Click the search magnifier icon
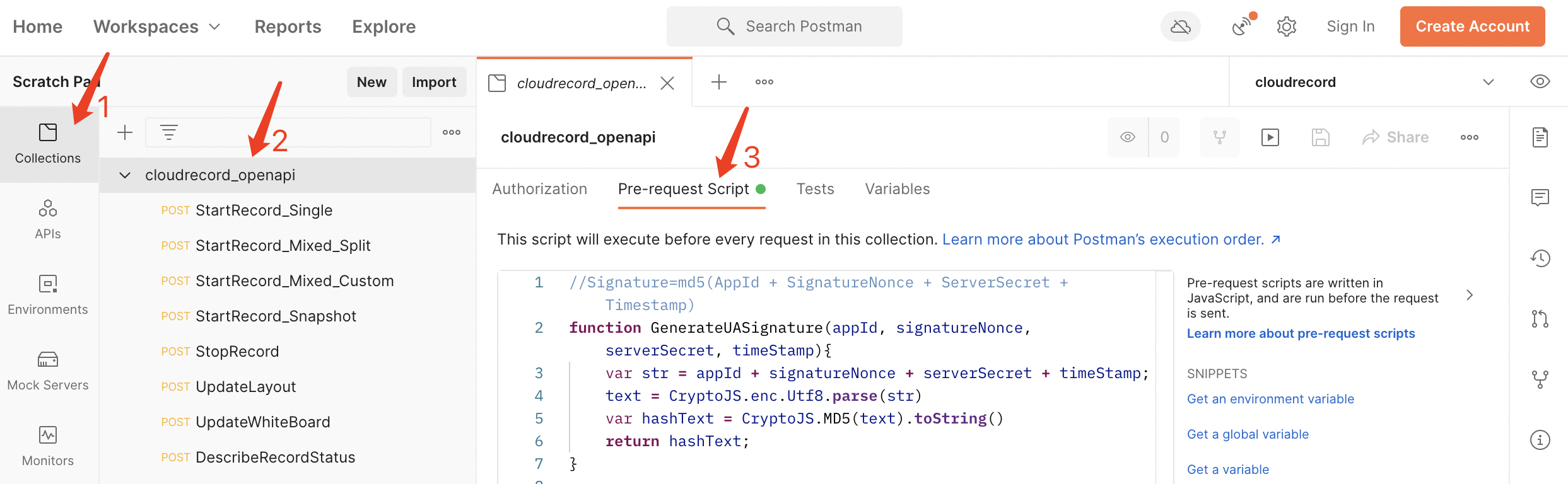Image resolution: width=1568 pixels, height=484 pixels. (725, 26)
